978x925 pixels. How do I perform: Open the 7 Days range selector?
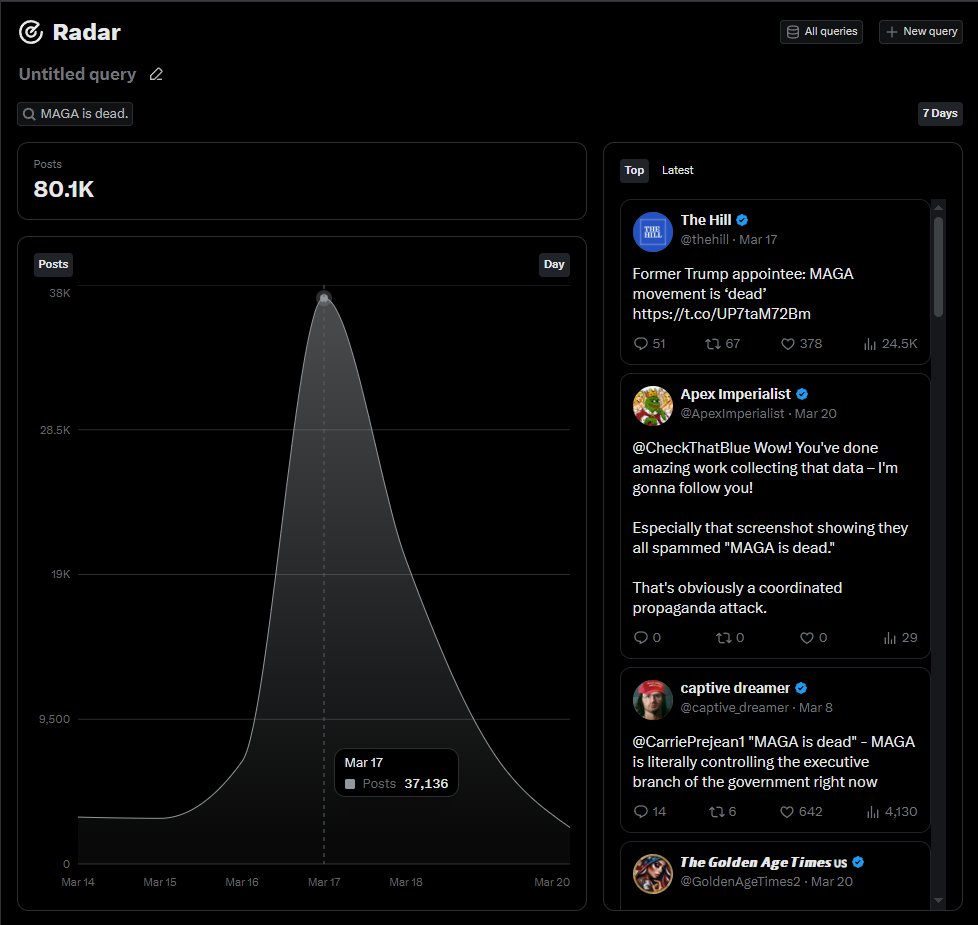(x=940, y=114)
